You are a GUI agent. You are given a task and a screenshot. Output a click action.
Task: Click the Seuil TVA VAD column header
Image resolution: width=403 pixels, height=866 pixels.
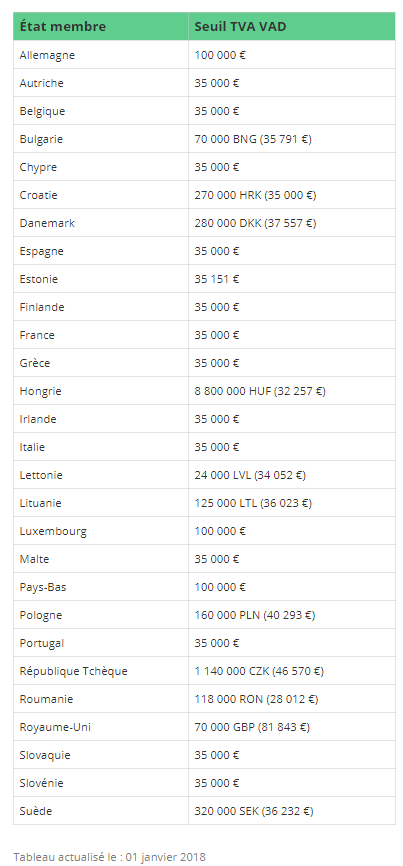292,26
